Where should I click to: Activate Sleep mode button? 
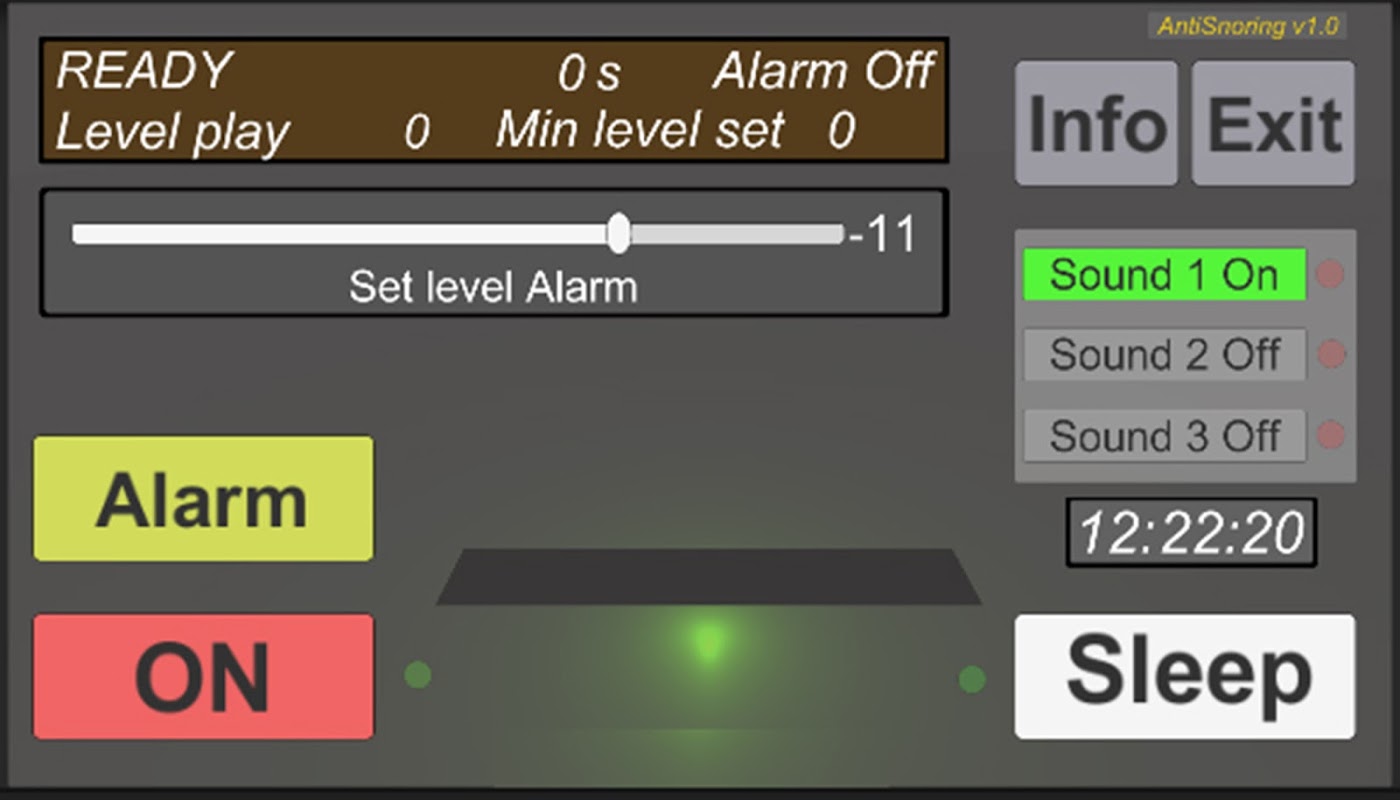1185,677
